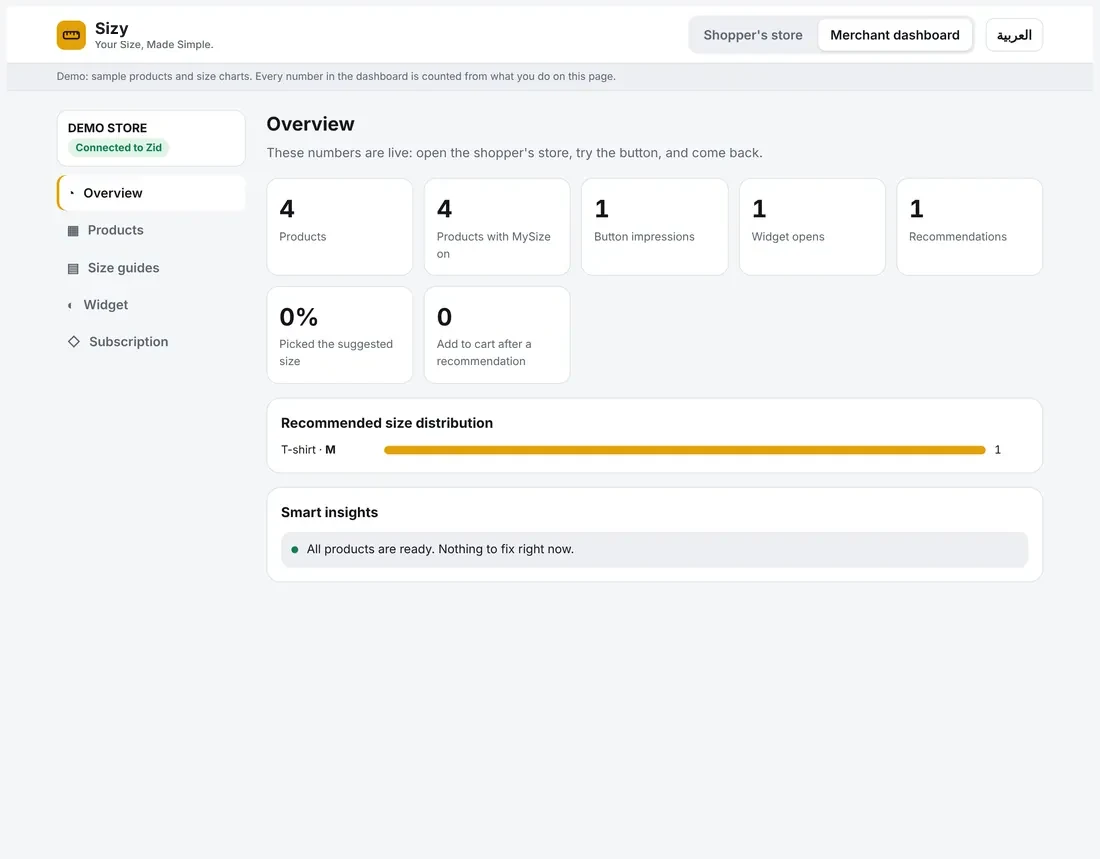The height and width of the screenshot is (859, 1100).
Task: Click the Picked the suggested size card
Action: (x=340, y=335)
